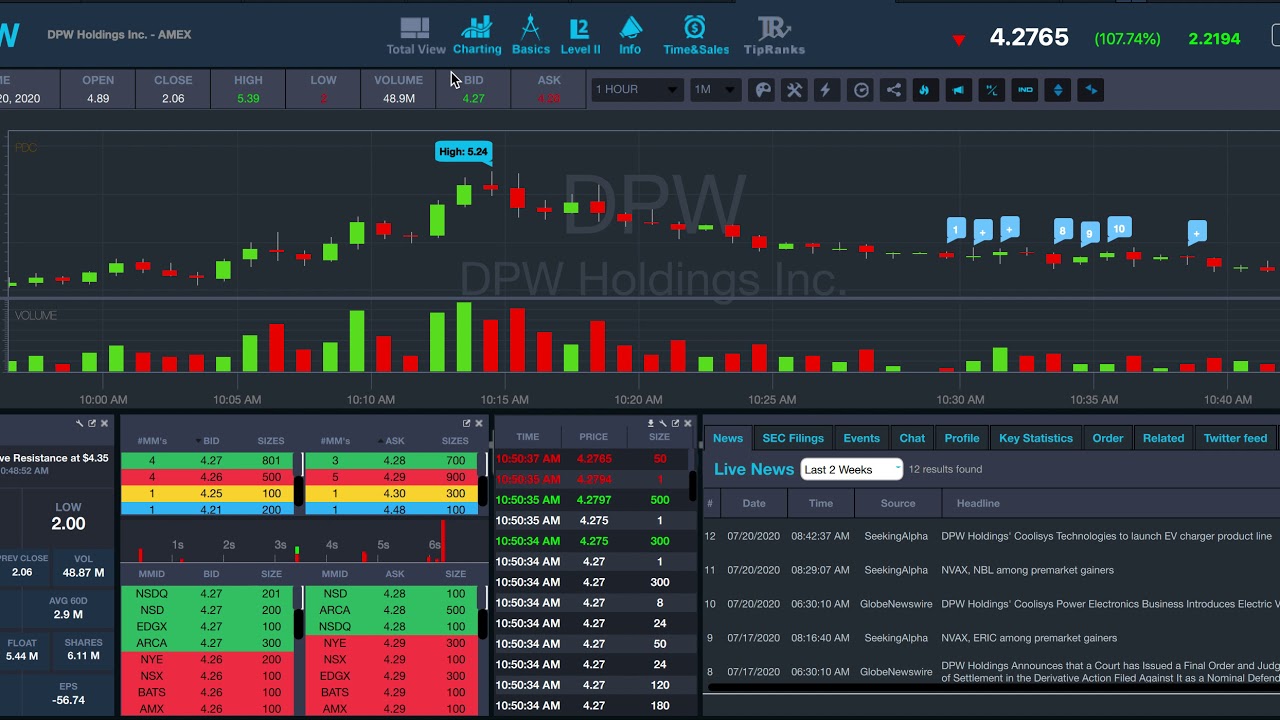Open the Basics view
This screenshot has height=720, width=1280.
pos(531,36)
